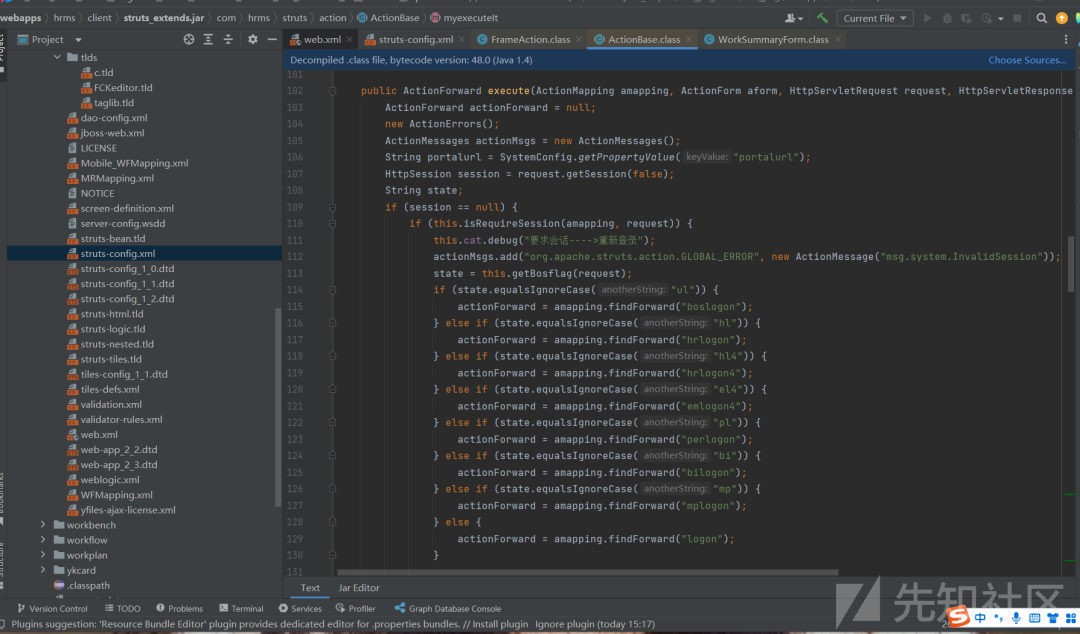Click the Debug bug icon
Viewport: 1080px width, 634px height.
947,19
